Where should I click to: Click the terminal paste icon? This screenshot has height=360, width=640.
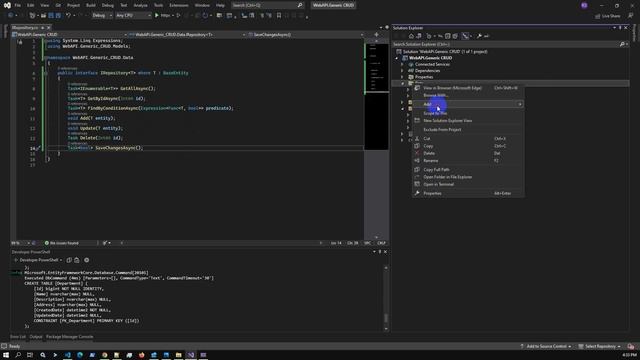coord(77,260)
